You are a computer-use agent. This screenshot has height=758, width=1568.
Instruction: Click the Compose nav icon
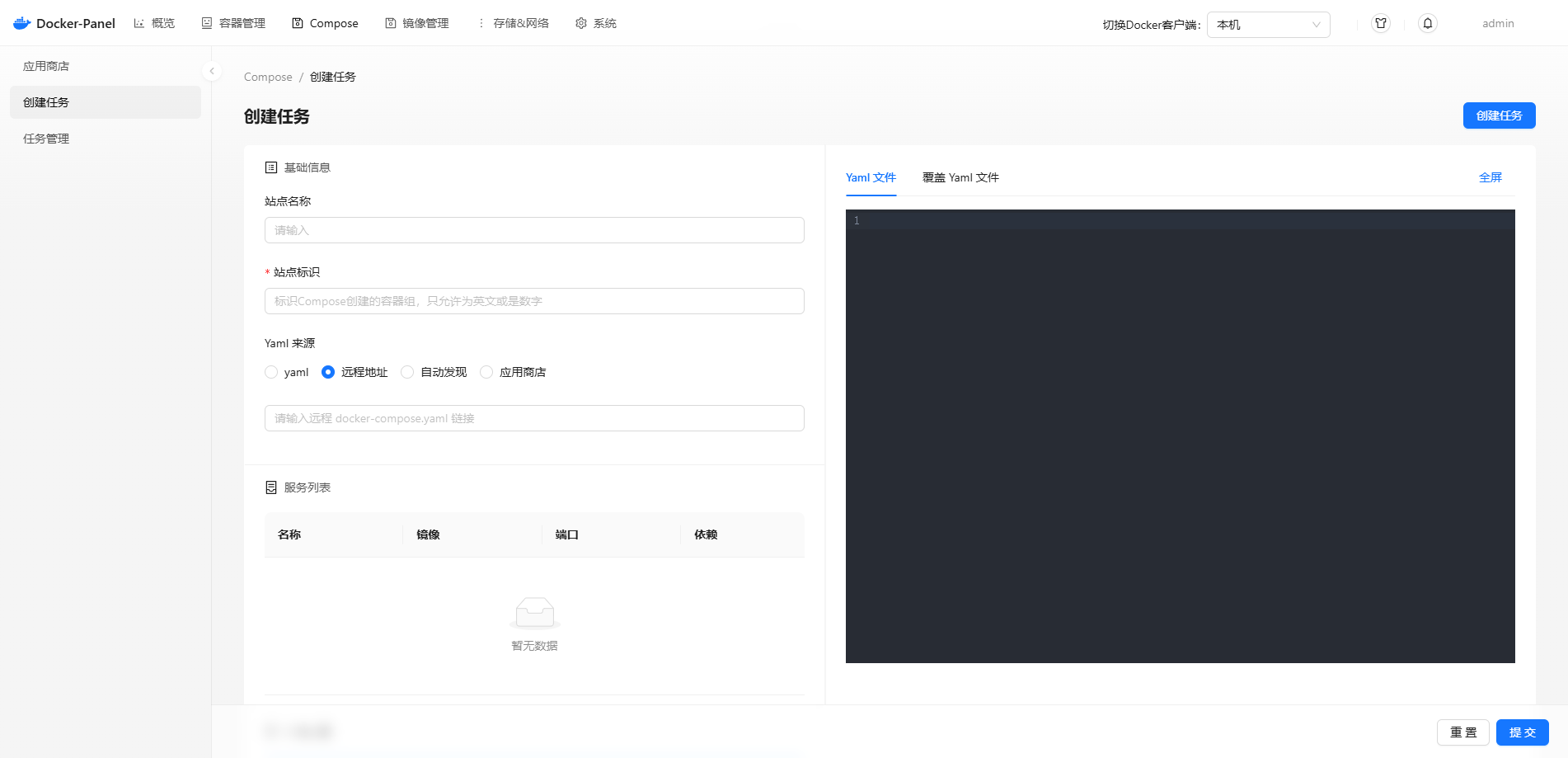tap(298, 24)
